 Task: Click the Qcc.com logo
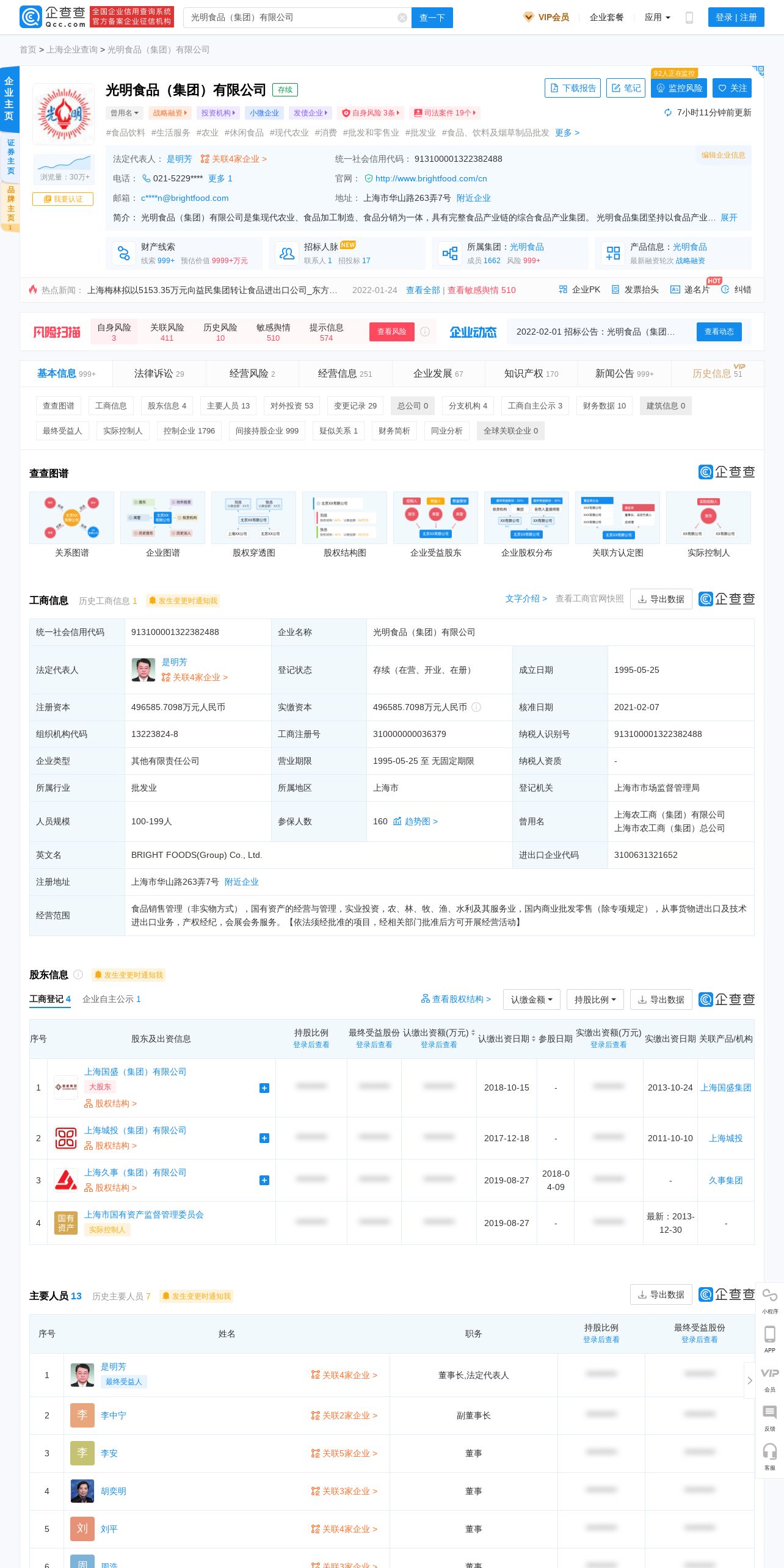pos(53,17)
